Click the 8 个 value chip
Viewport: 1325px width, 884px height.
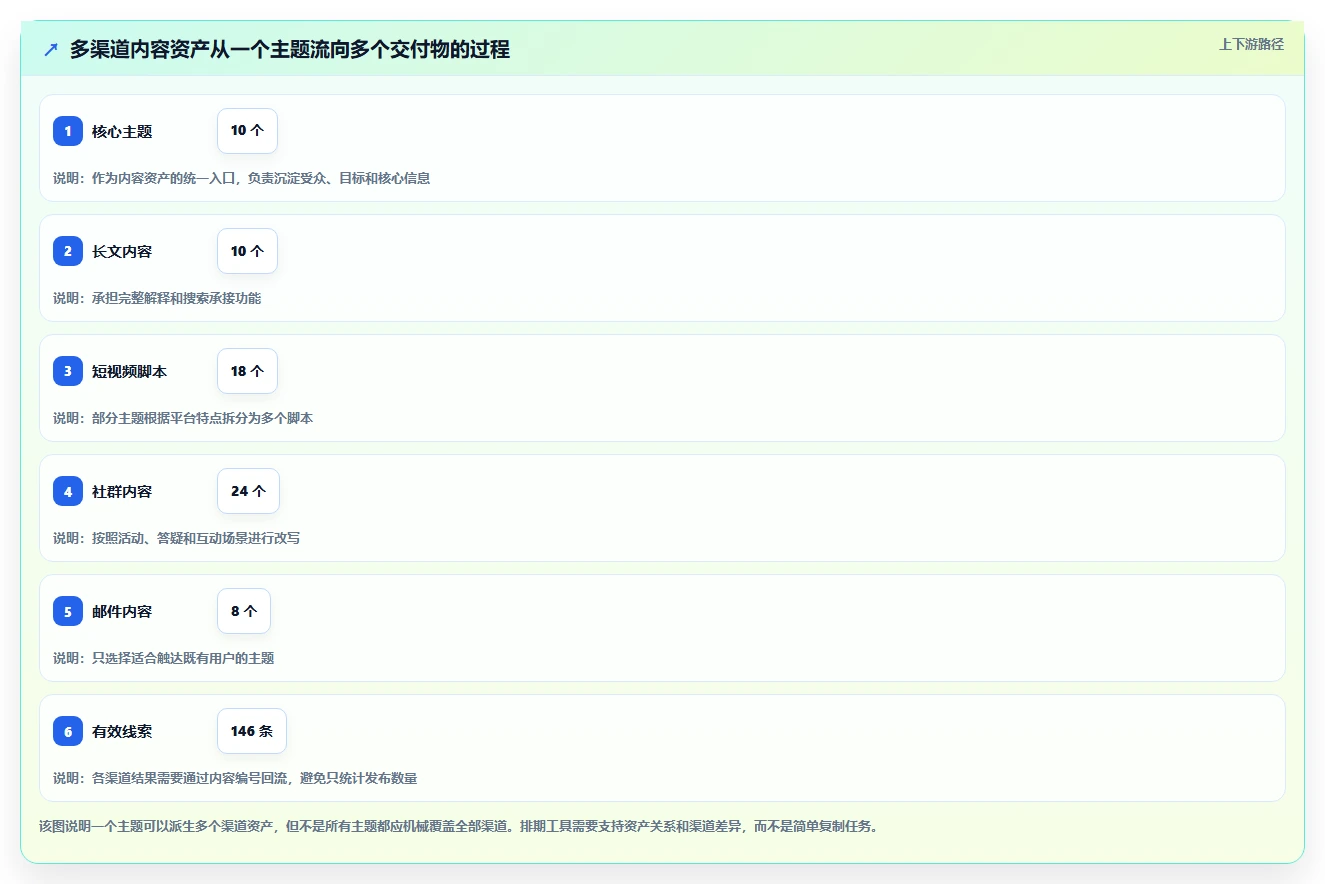click(244, 611)
